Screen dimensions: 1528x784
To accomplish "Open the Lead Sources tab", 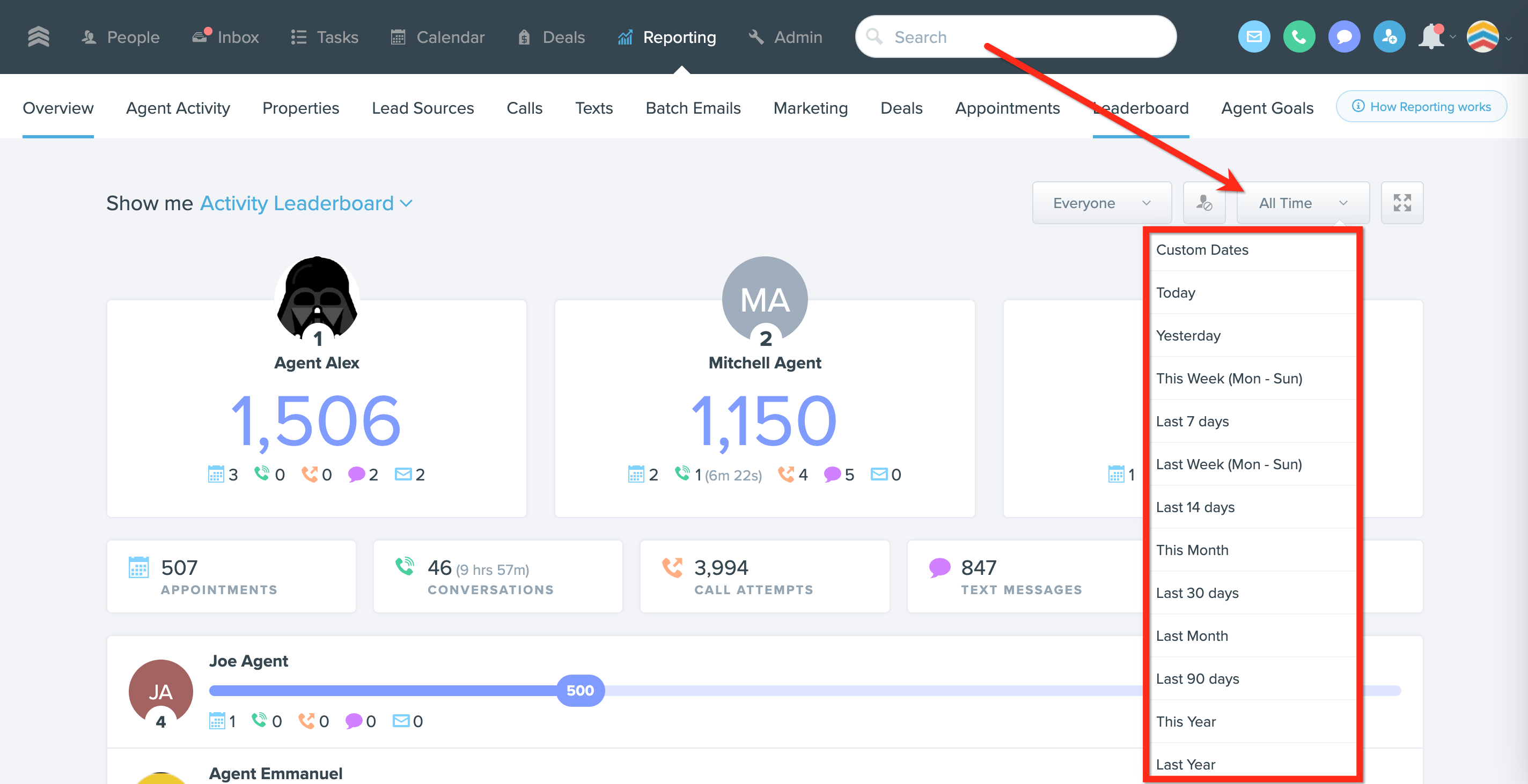I will (422, 108).
